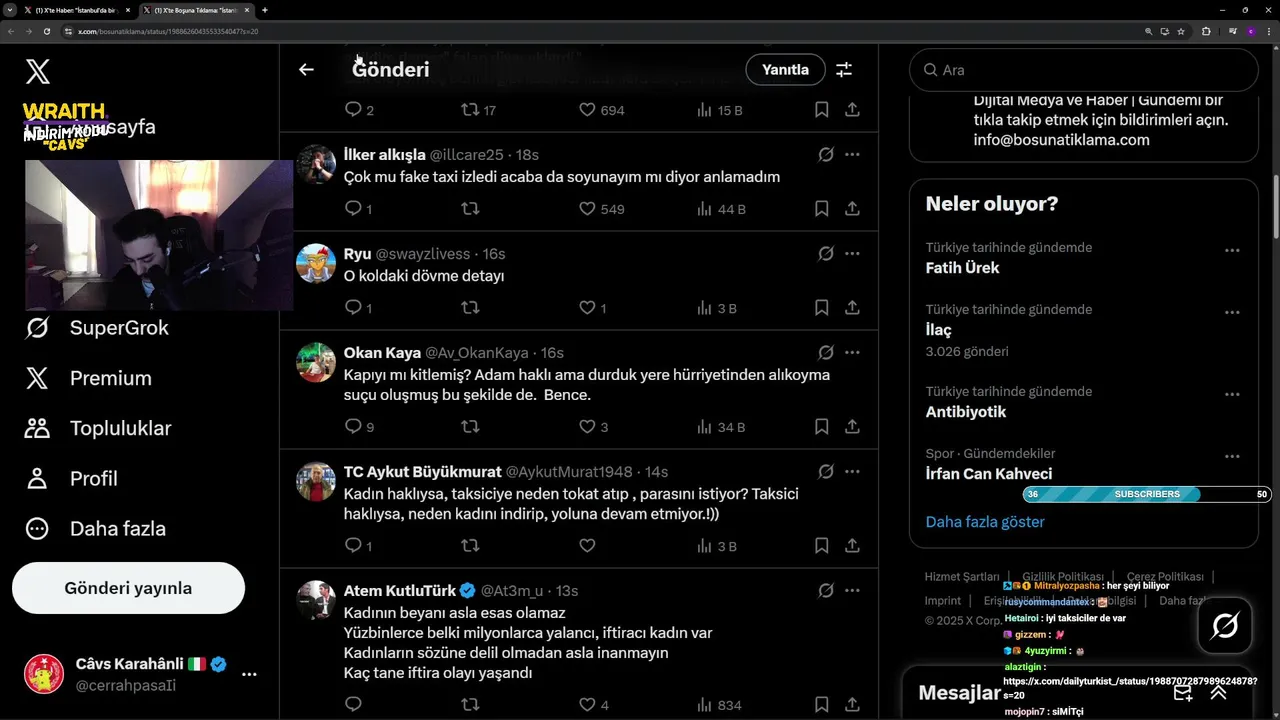1280x720 pixels.
Task: Click the Gönderi yayınla button
Action: 128,588
